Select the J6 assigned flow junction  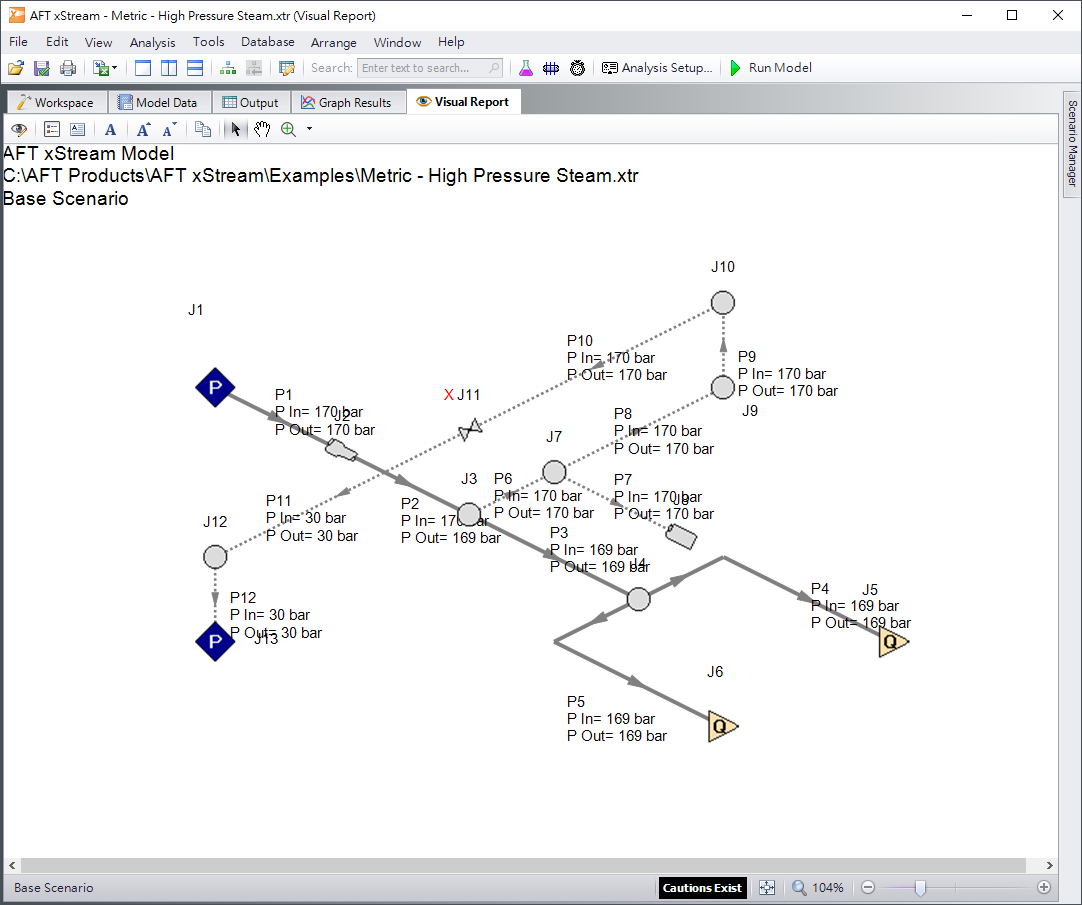(x=722, y=726)
